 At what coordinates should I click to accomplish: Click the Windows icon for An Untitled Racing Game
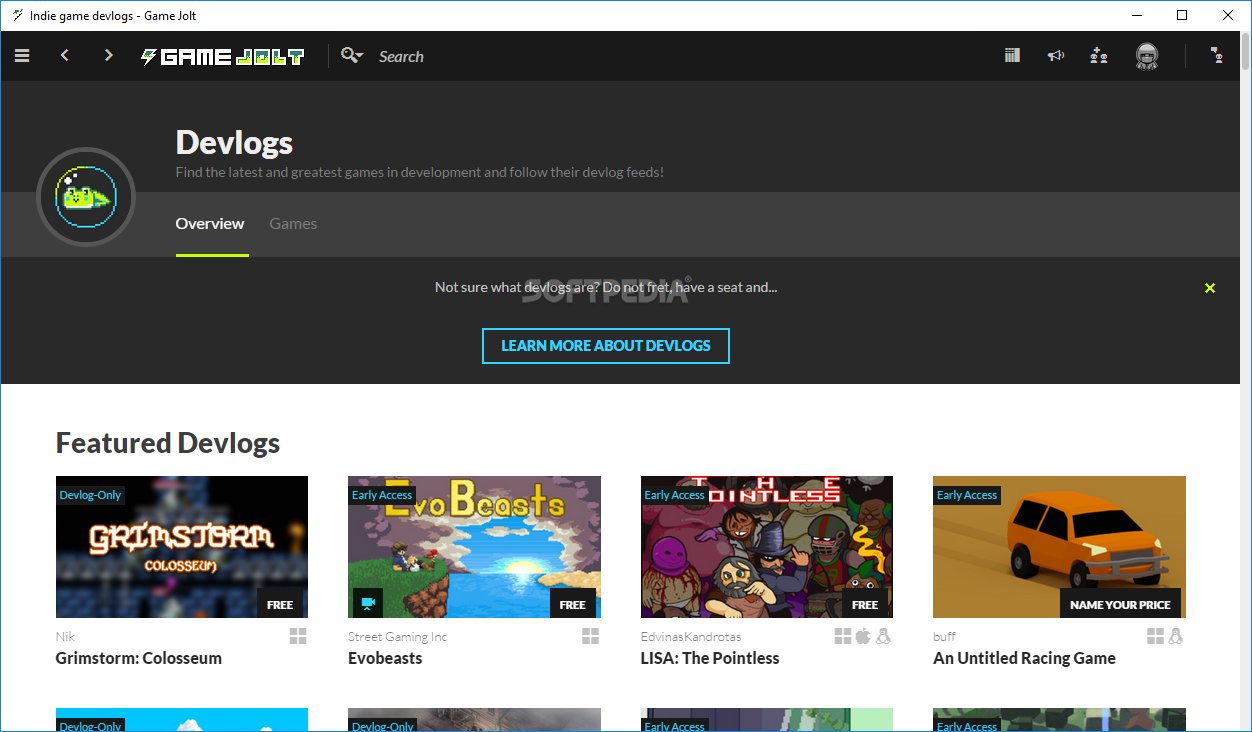coord(1156,636)
